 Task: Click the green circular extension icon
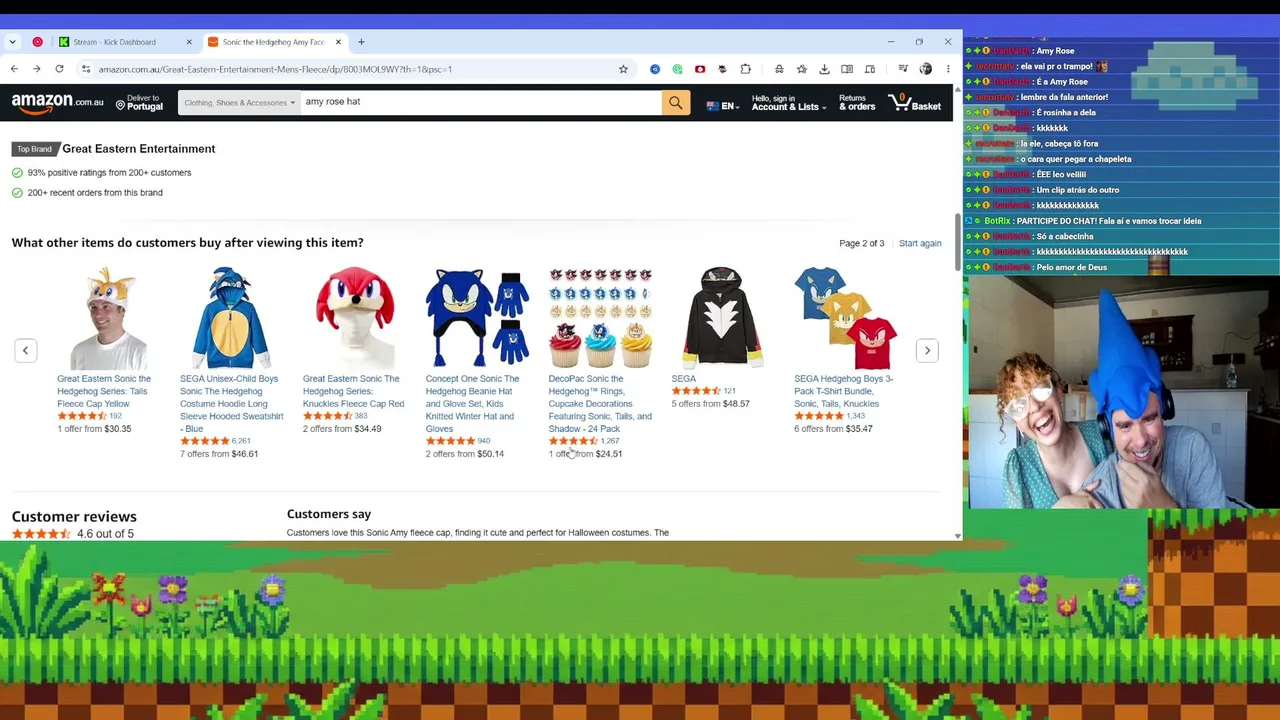[677, 69]
